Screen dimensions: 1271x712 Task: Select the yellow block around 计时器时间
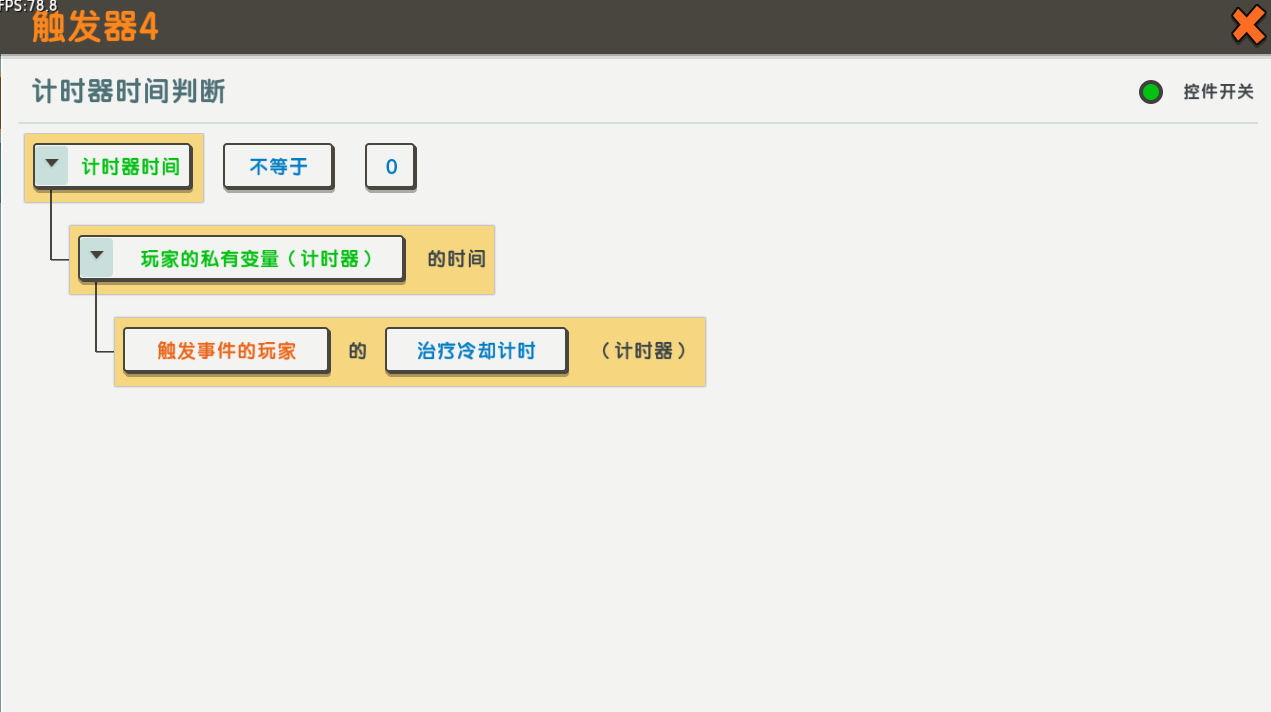point(114,167)
